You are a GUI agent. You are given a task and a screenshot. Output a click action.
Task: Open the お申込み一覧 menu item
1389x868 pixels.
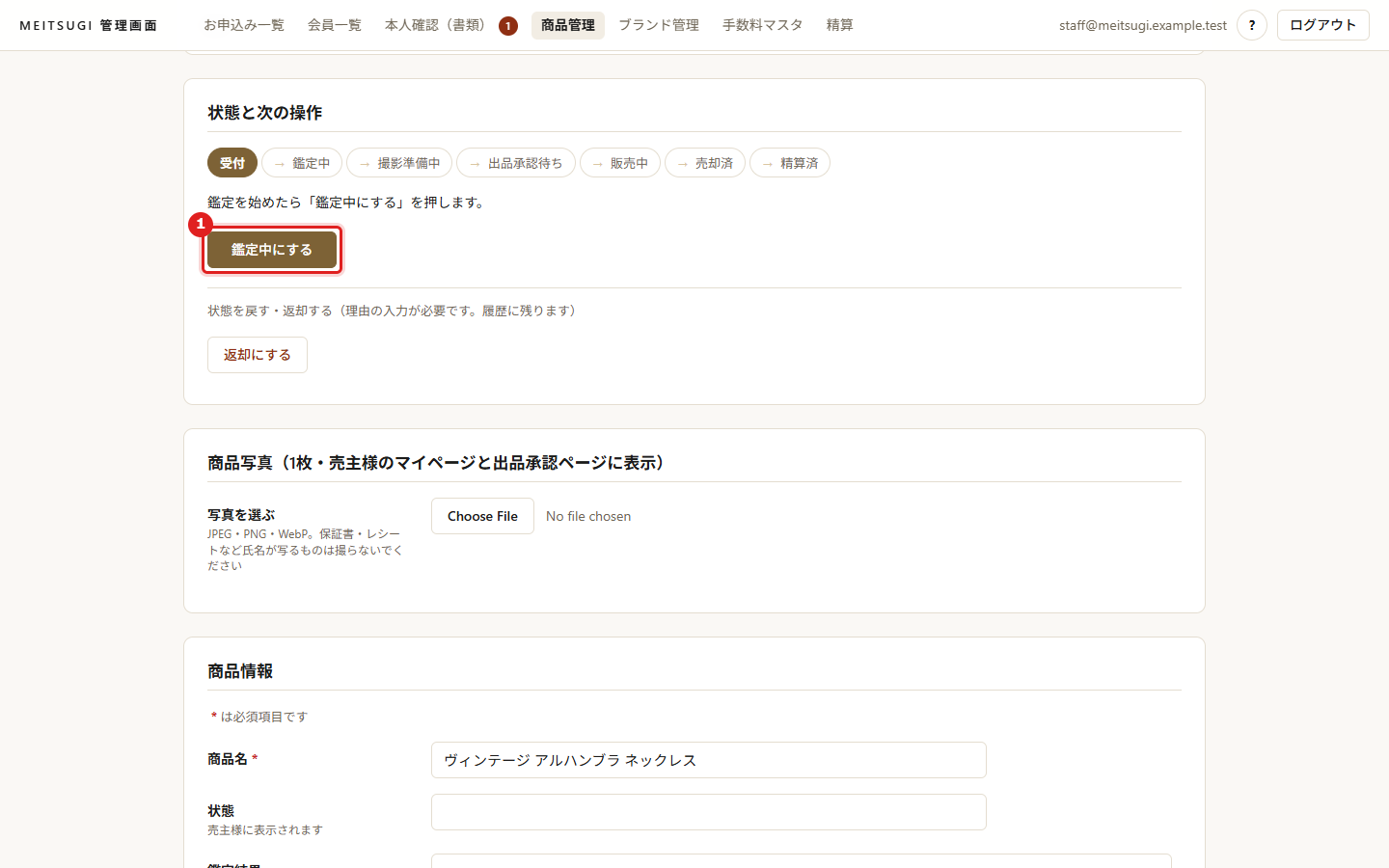[x=244, y=25]
